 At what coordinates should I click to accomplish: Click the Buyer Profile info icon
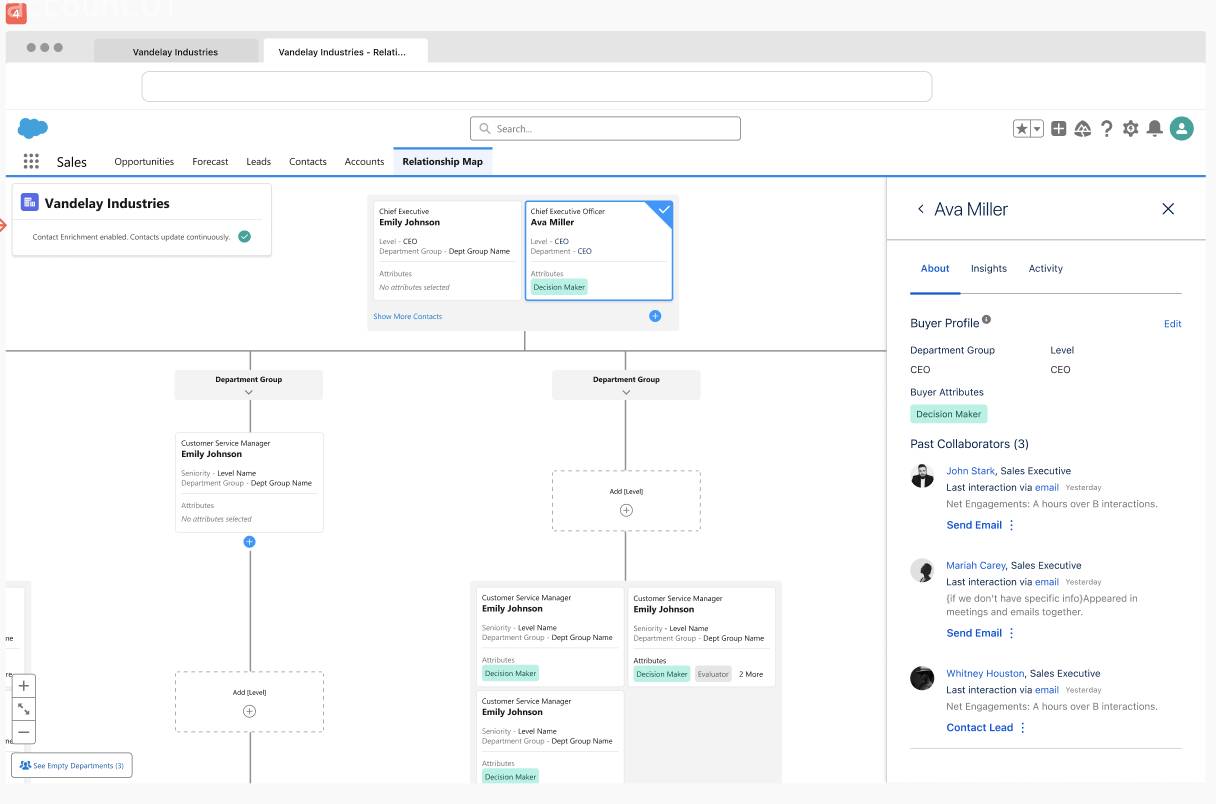tap(987, 320)
